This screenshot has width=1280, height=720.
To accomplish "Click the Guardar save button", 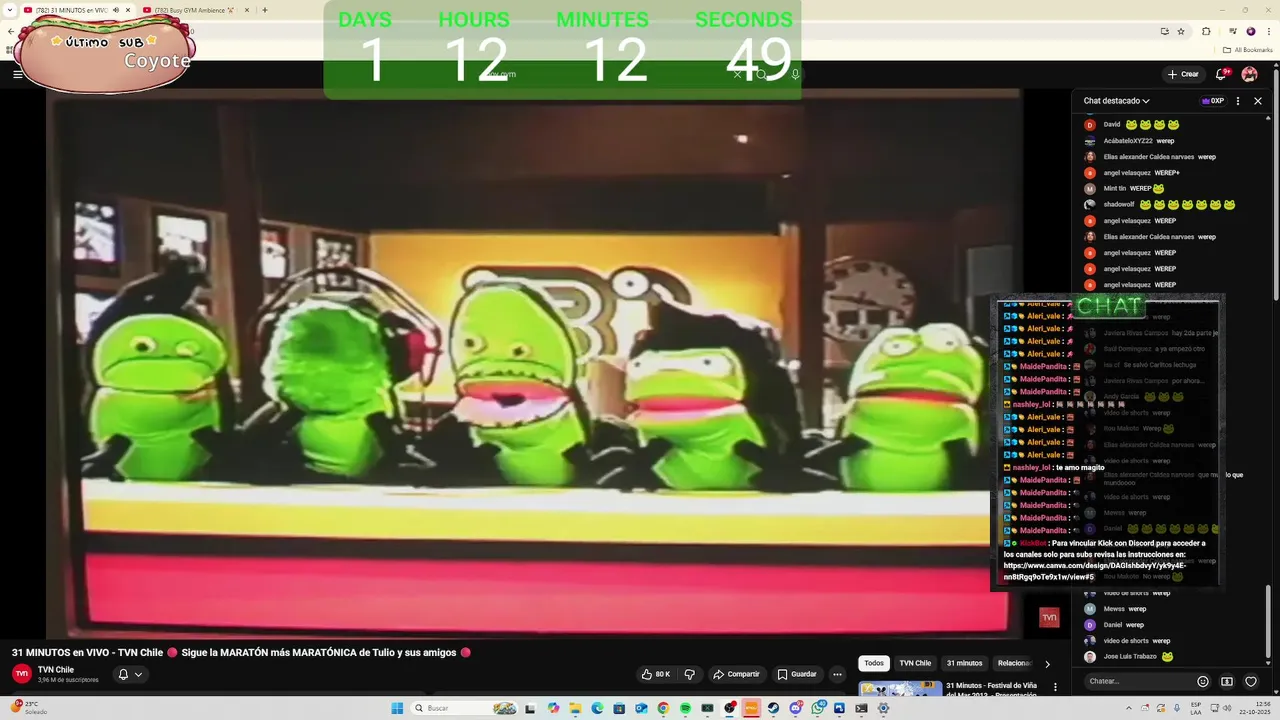I will (x=797, y=674).
